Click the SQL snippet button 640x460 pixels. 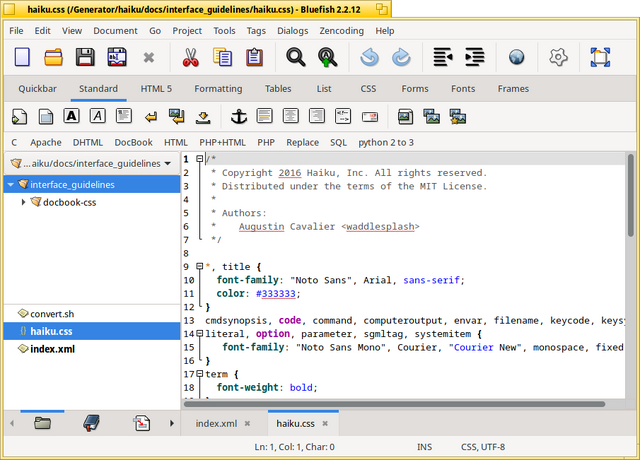tap(338, 142)
